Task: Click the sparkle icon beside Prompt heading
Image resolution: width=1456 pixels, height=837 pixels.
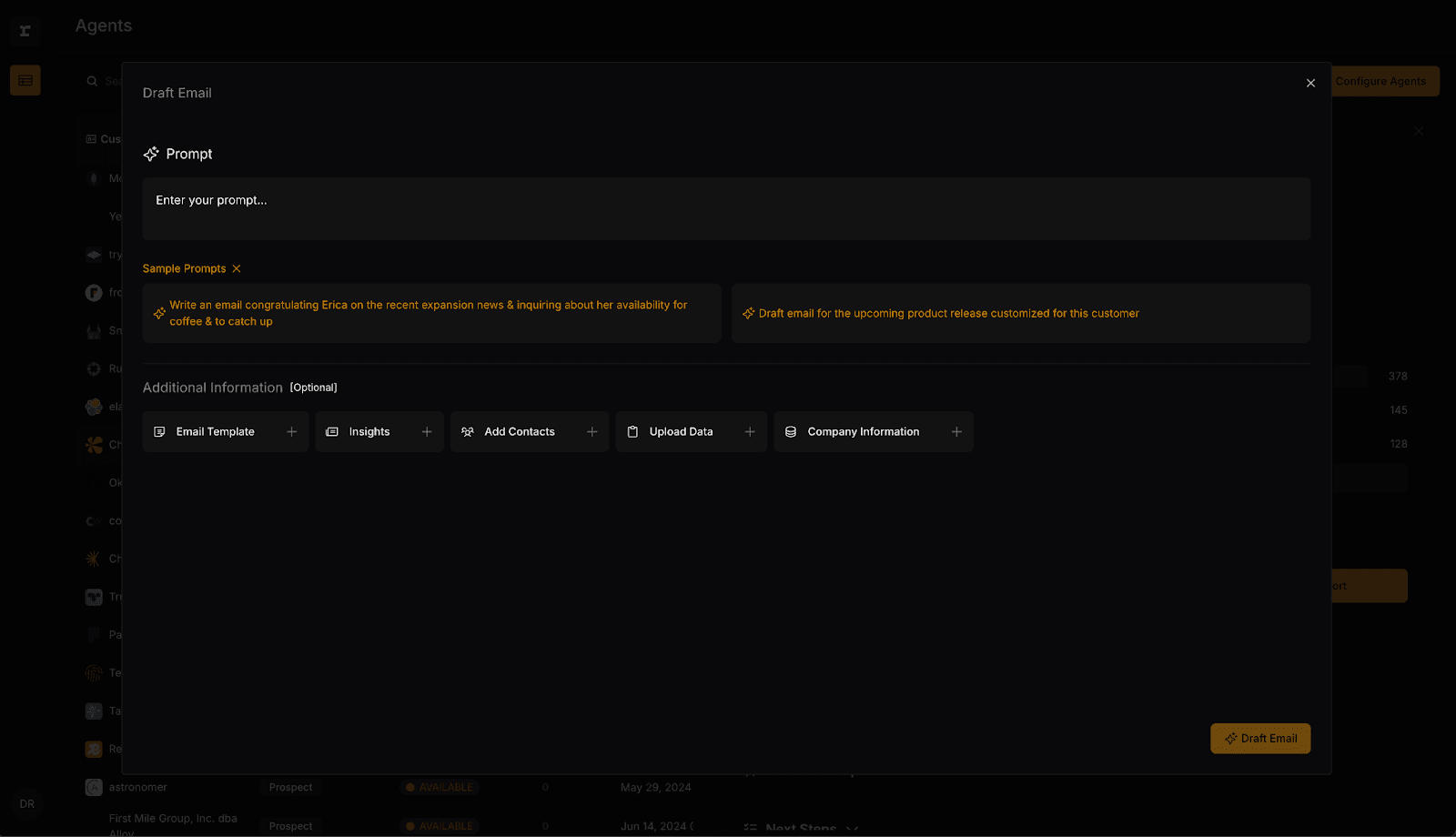Action: [151, 154]
